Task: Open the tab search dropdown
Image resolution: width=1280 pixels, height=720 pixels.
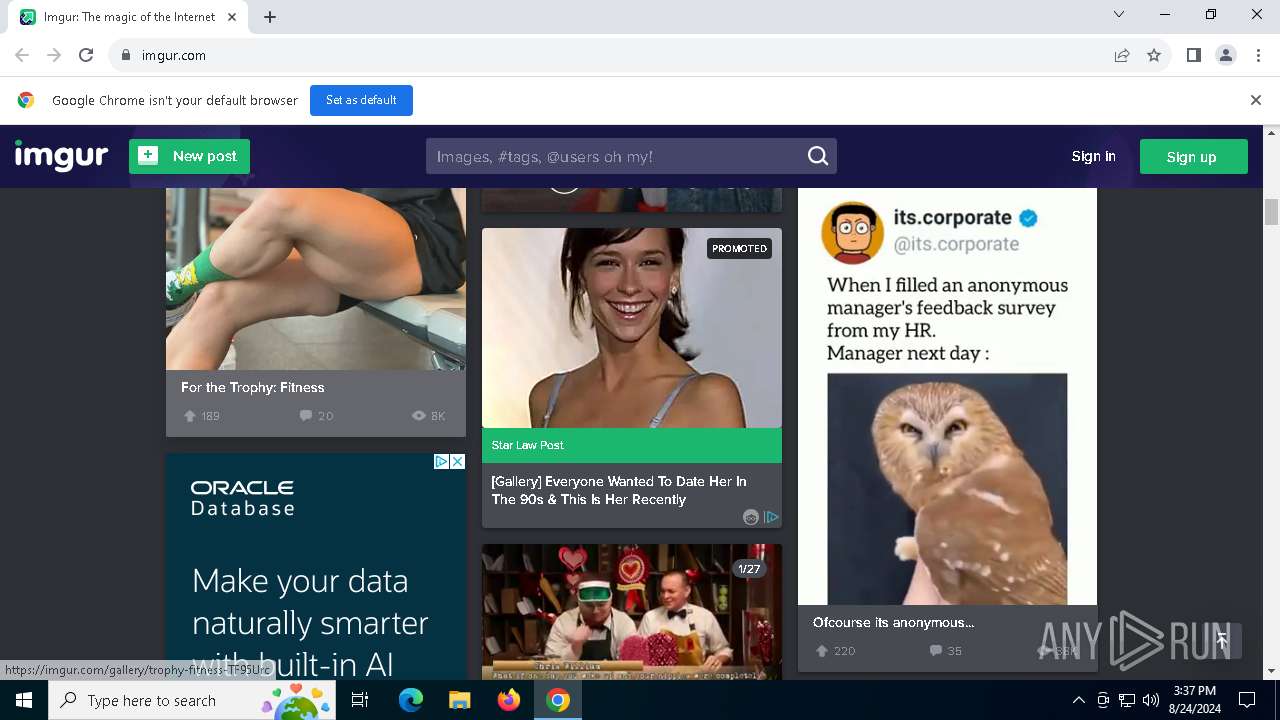Action: pyautogui.click(x=1119, y=14)
